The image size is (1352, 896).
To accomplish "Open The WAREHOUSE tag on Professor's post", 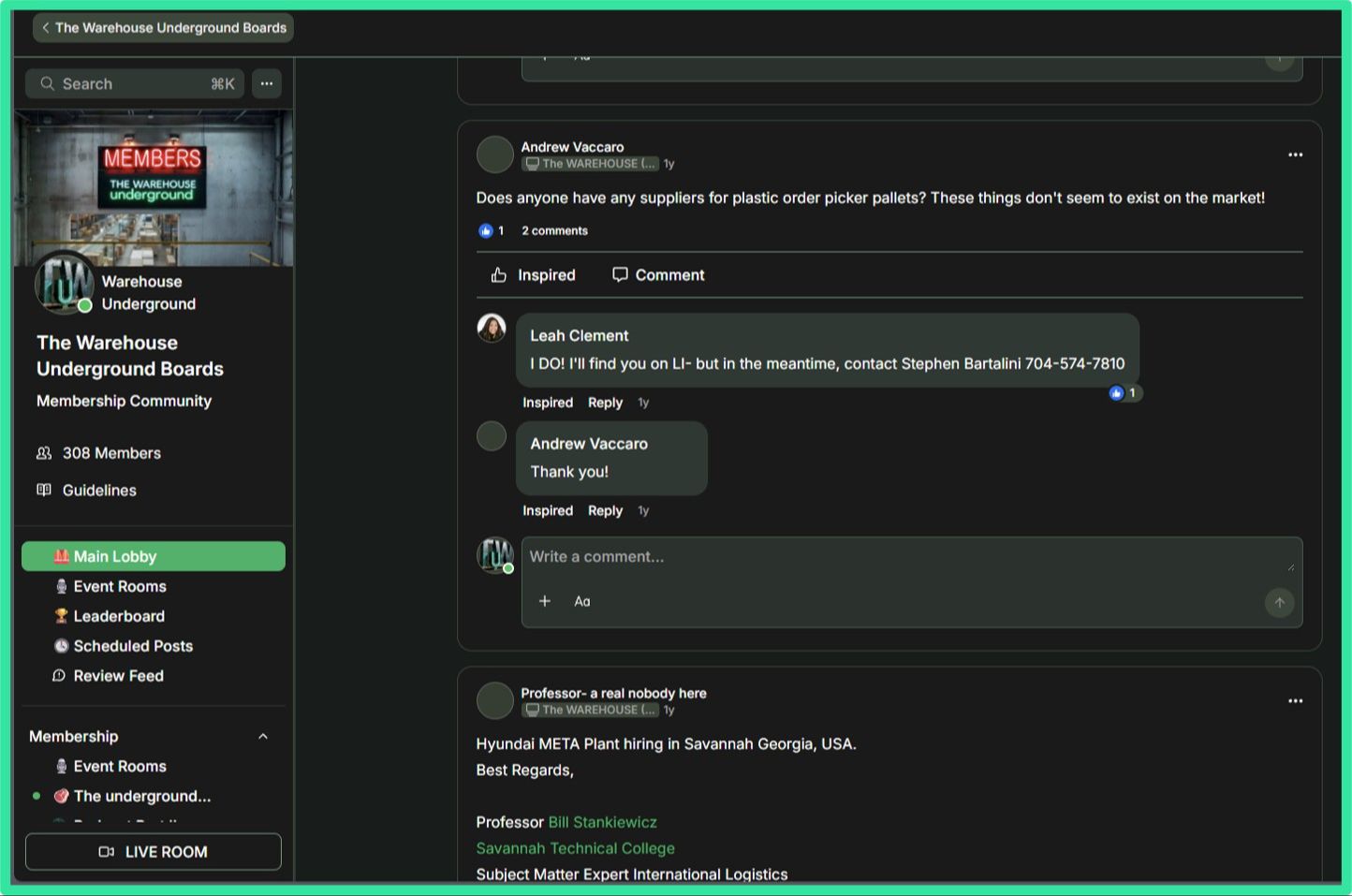I will coord(590,711).
